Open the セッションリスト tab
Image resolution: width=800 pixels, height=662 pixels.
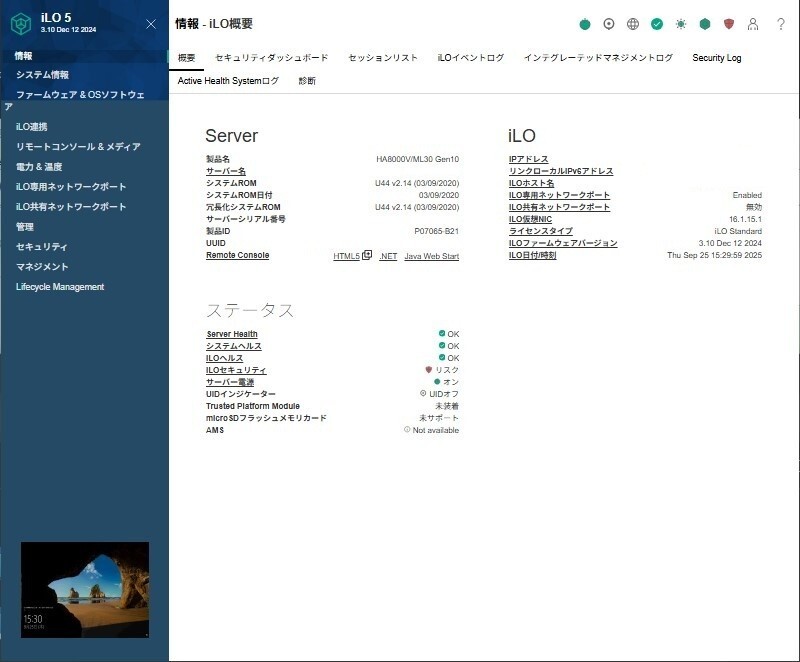pyautogui.click(x=383, y=58)
